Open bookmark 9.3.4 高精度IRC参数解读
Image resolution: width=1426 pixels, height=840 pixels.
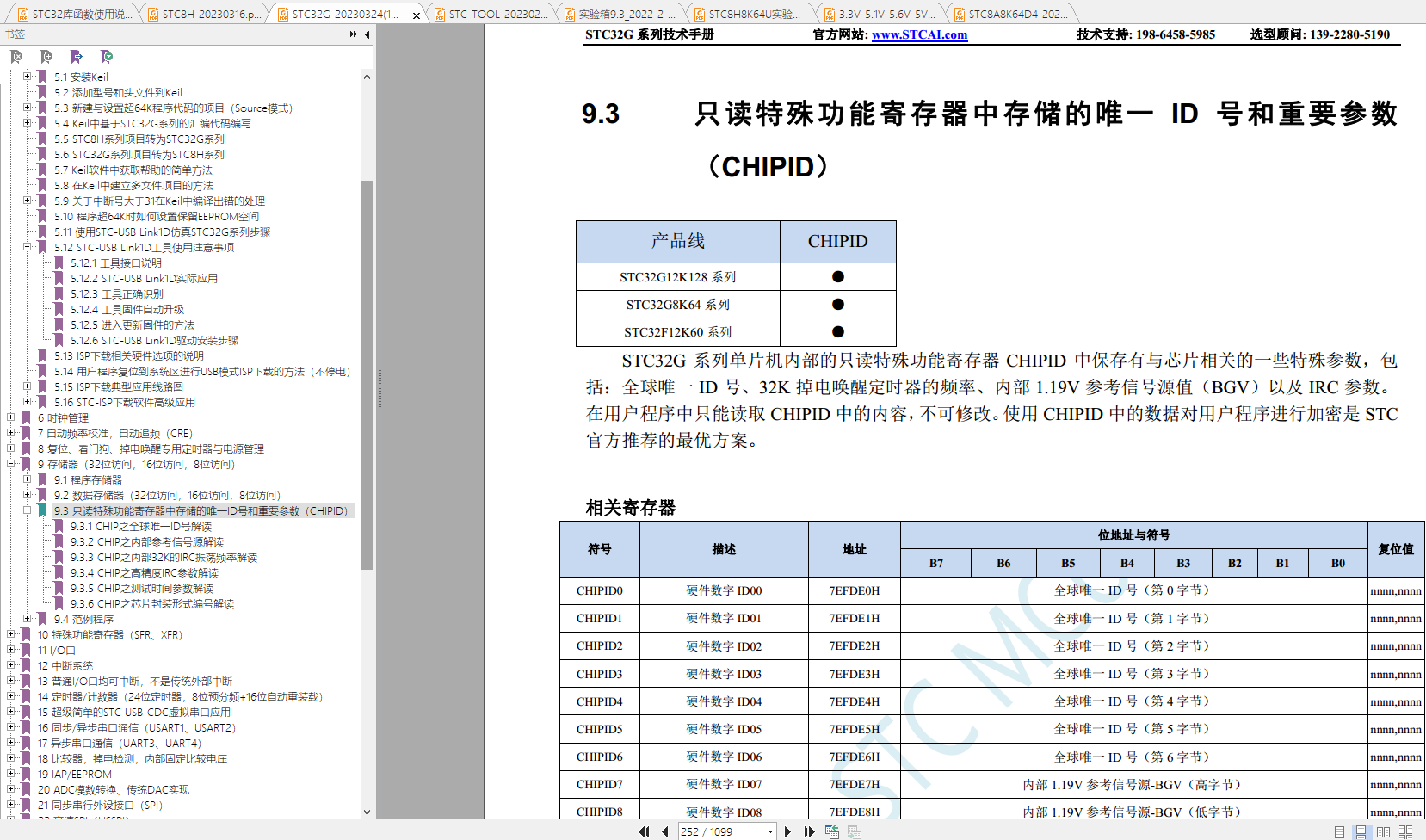tap(145, 572)
